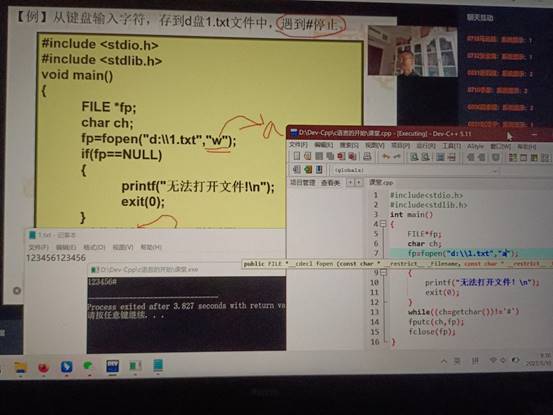
Task: Click Compile & Run icon in Dev-C++
Action: tap(534, 158)
